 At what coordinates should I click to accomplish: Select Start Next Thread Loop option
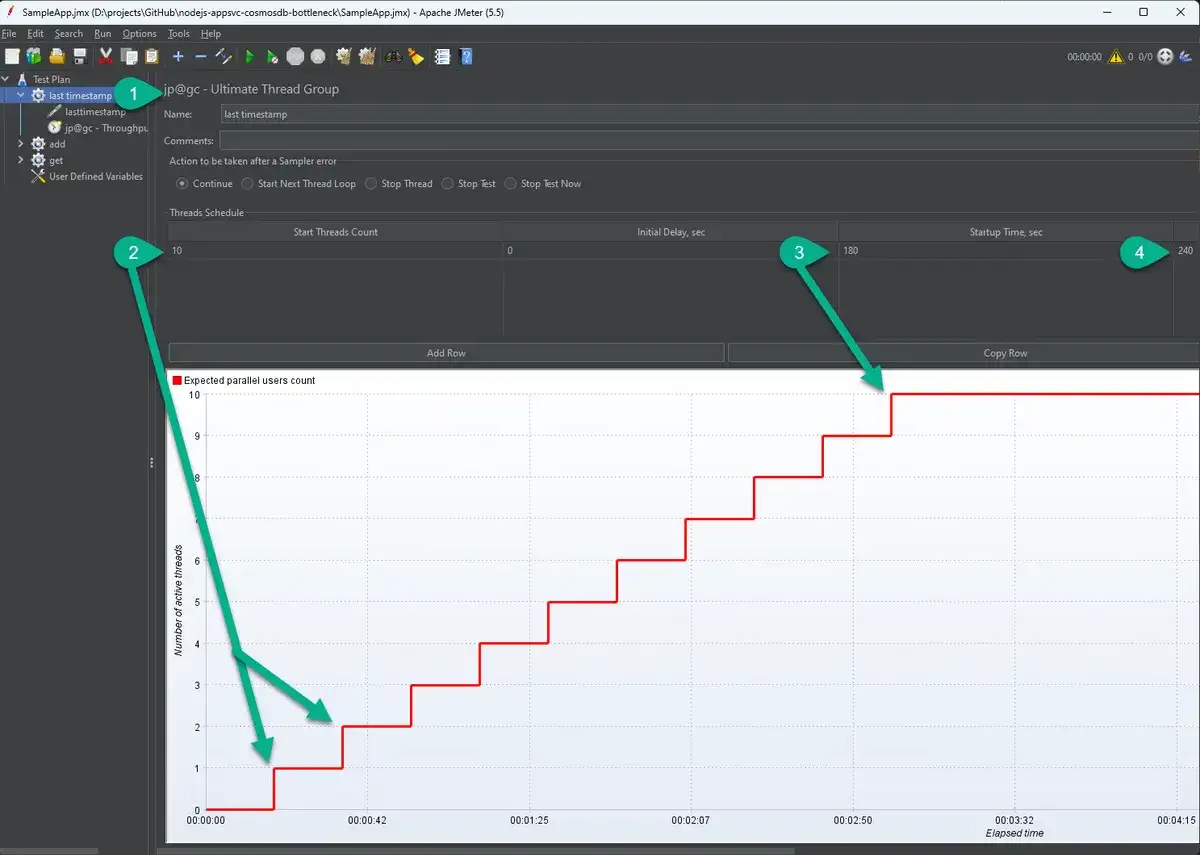pyautogui.click(x=247, y=184)
